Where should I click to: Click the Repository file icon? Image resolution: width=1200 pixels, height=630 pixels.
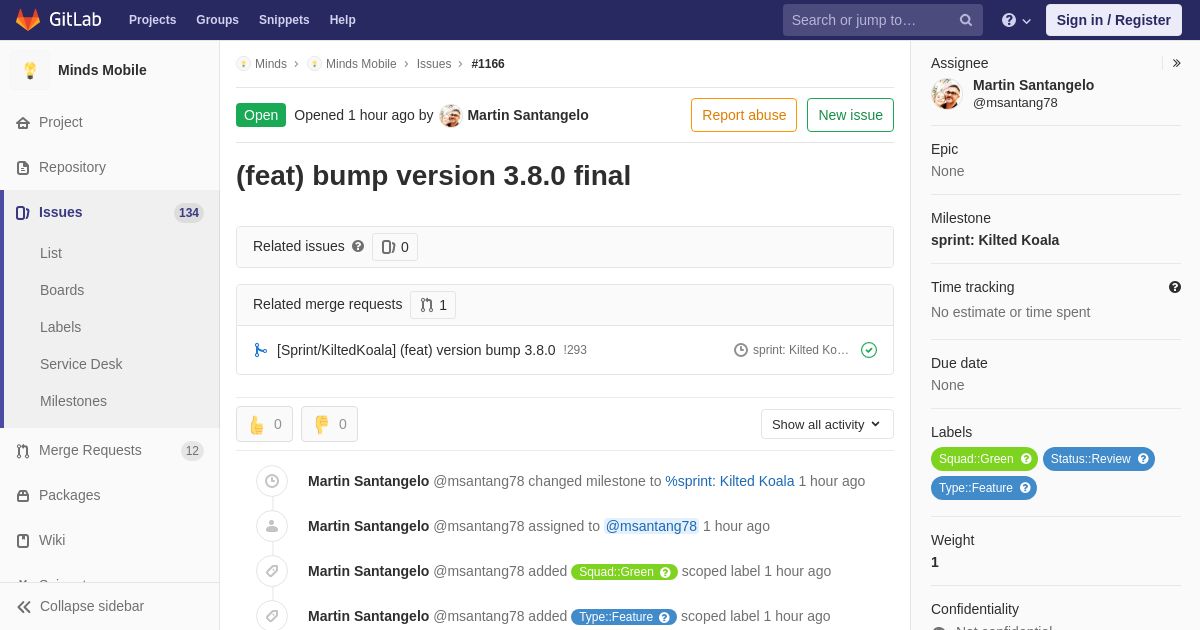coord(23,168)
